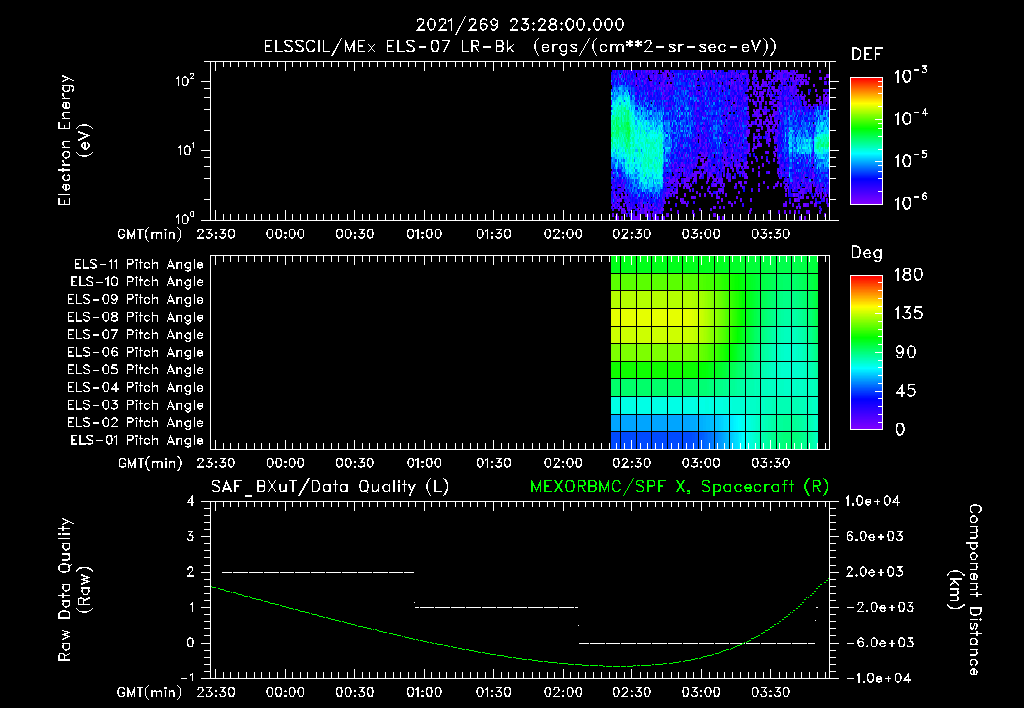The height and width of the screenshot is (708, 1024).
Task: Select the ELS-06 Pitch Angle row label
Action: [x=135, y=353]
